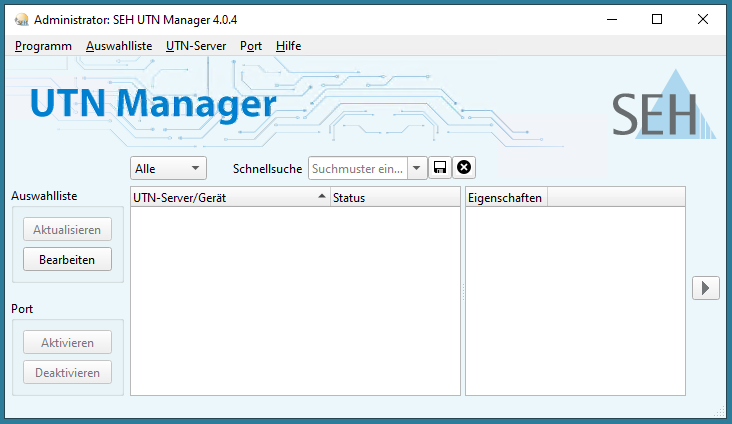
Task: Click the Aktivieren port button
Action: click(x=67, y=342)
